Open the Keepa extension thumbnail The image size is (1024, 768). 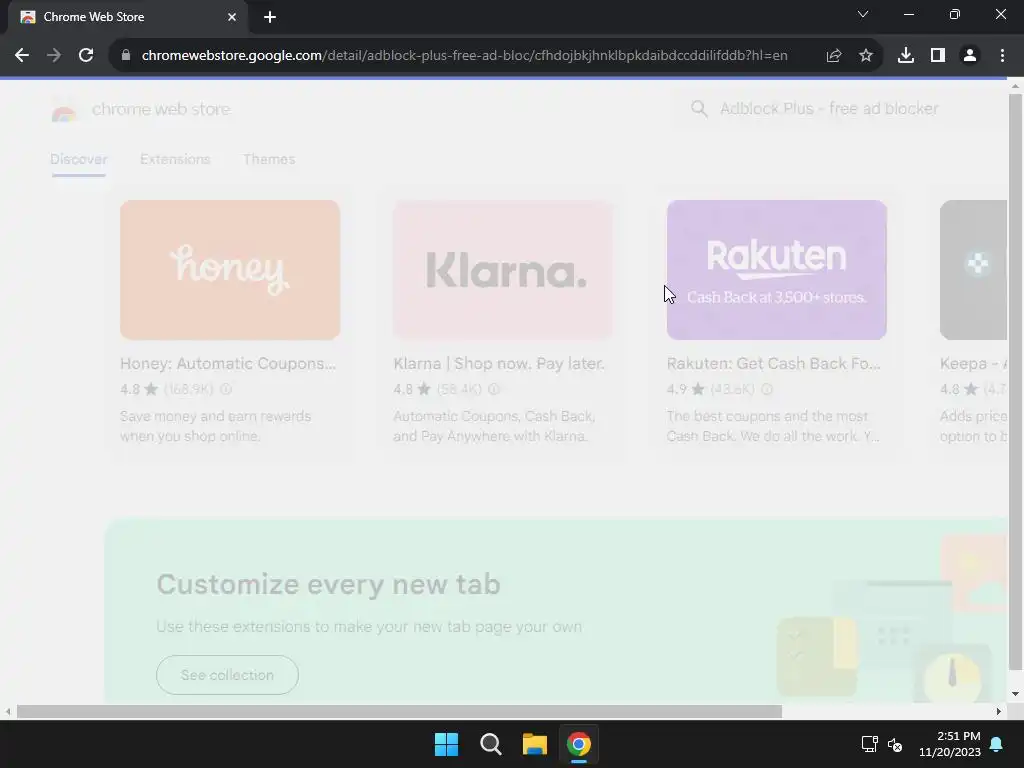[x=973, y=270]
